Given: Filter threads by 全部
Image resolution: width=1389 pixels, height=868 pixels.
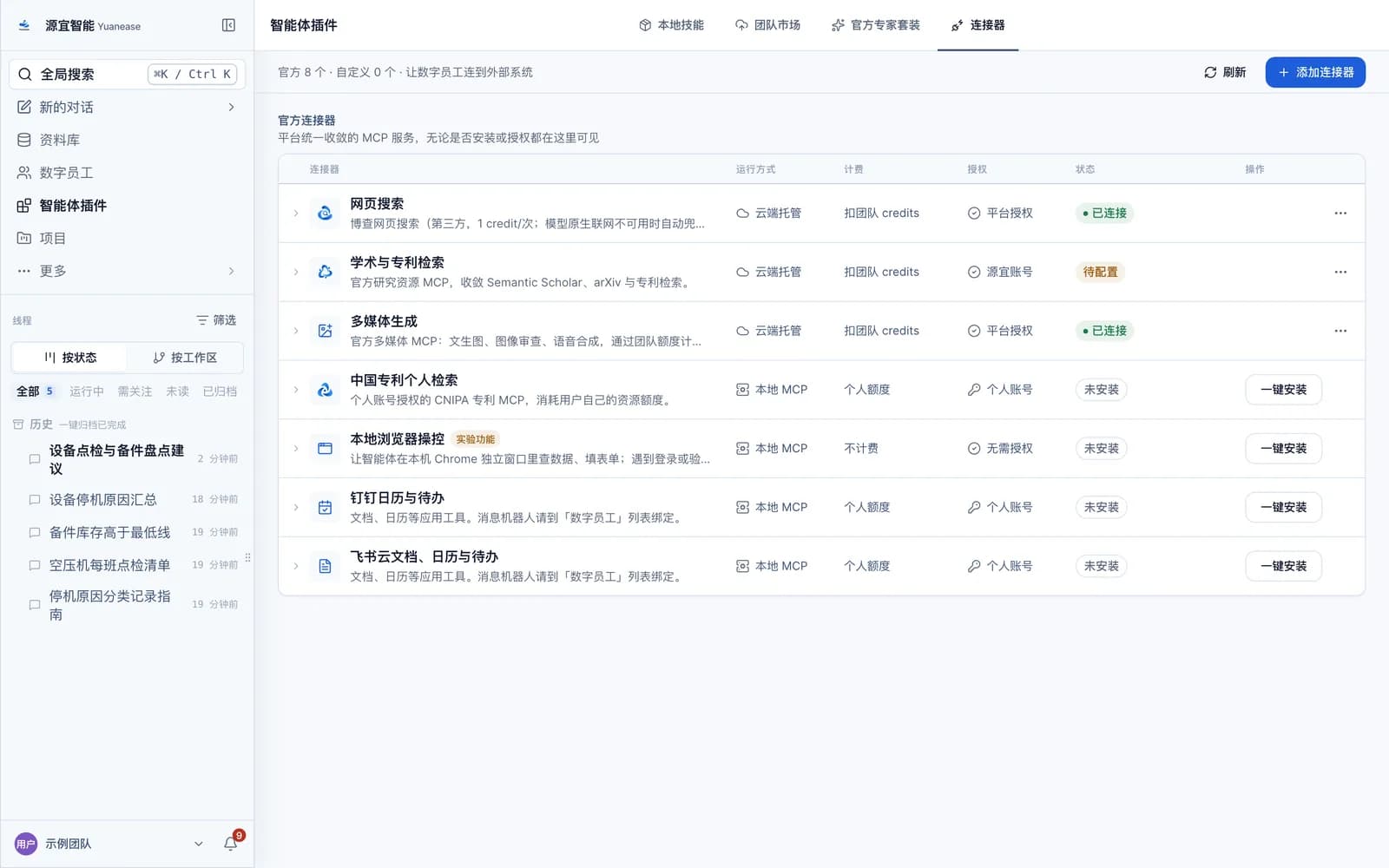Looking at the screenshot, I should 35,391.
